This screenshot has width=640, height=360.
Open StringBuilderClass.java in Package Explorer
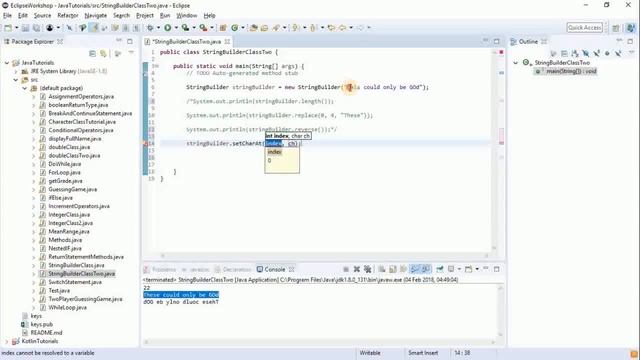click(76, 265)
